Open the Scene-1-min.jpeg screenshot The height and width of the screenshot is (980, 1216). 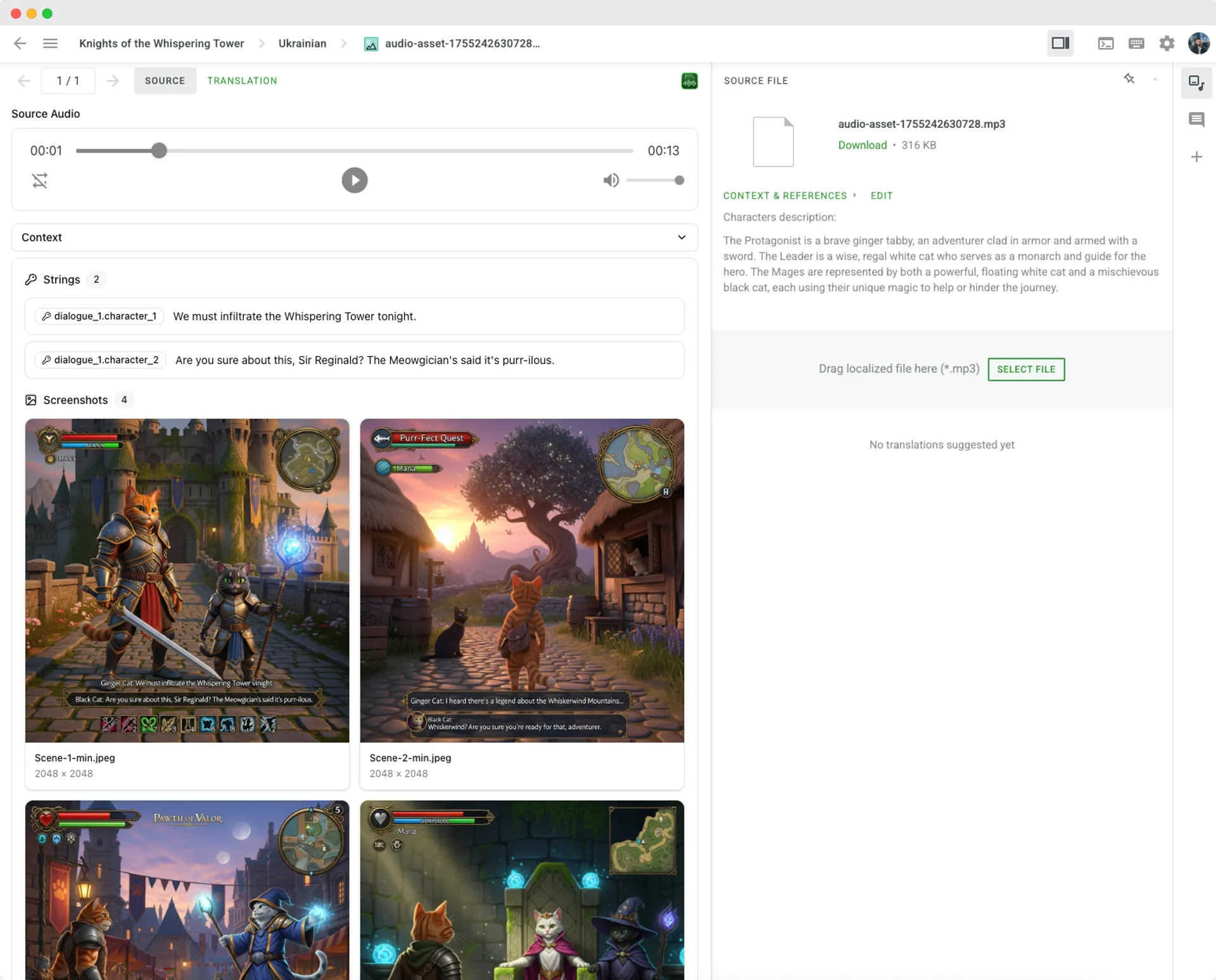click(187, 580)
